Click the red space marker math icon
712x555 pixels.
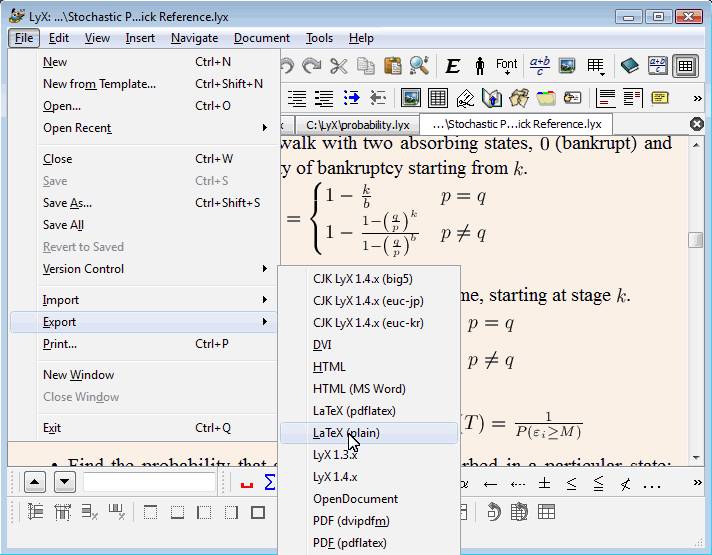[x=247, y=485]
